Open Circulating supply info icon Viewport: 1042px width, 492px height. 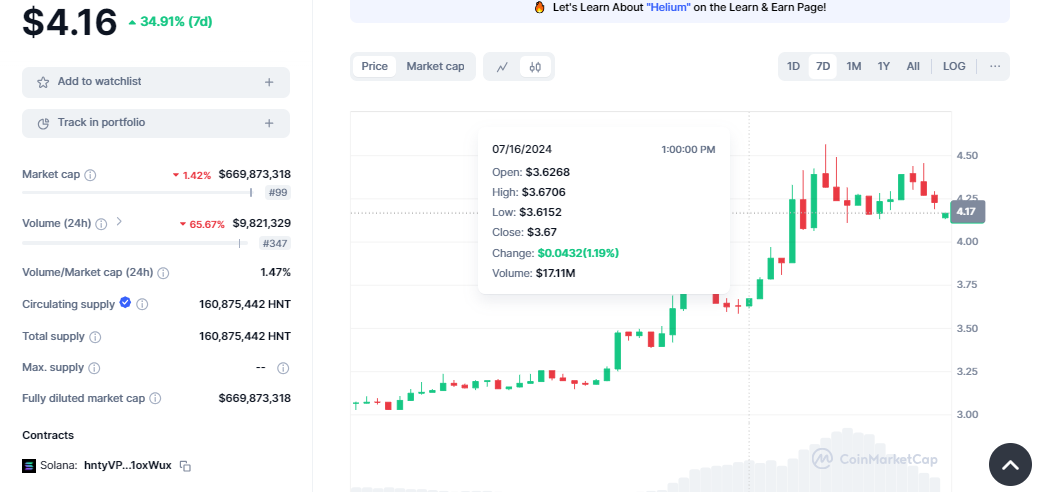click(142, 305)
